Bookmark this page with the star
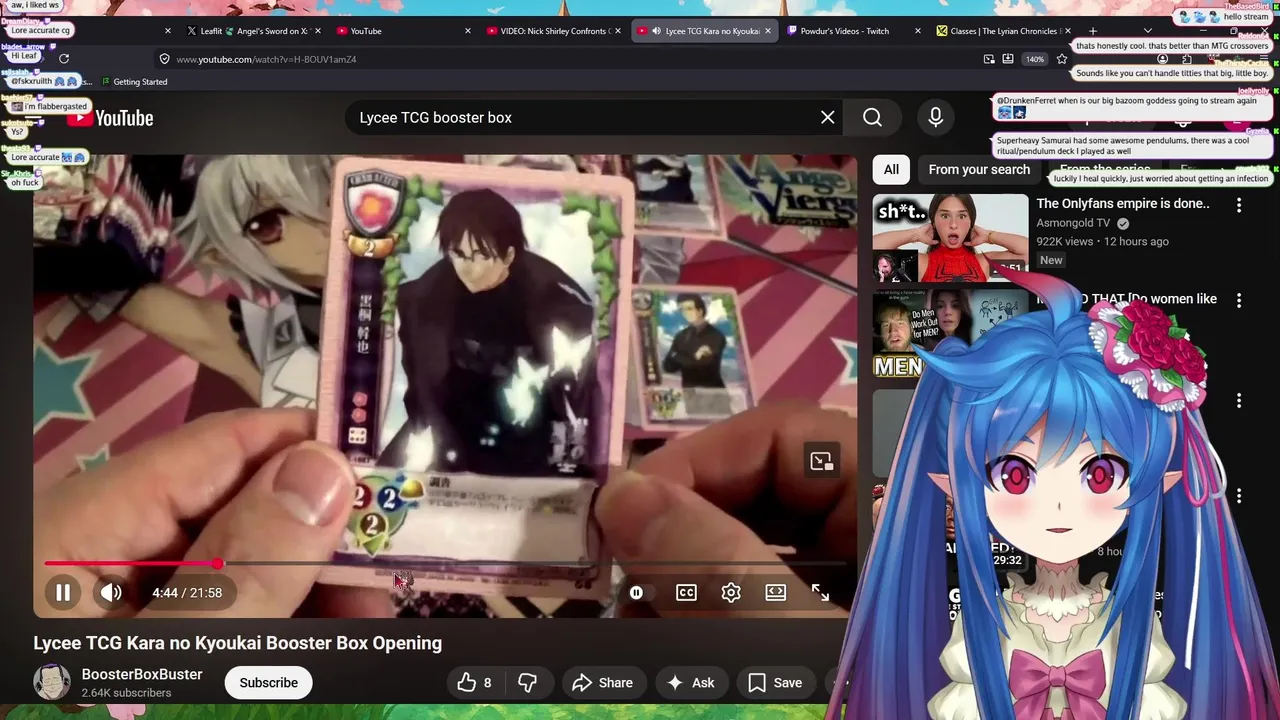This screenshot has width=1280, height=720. pos(1062,59)
